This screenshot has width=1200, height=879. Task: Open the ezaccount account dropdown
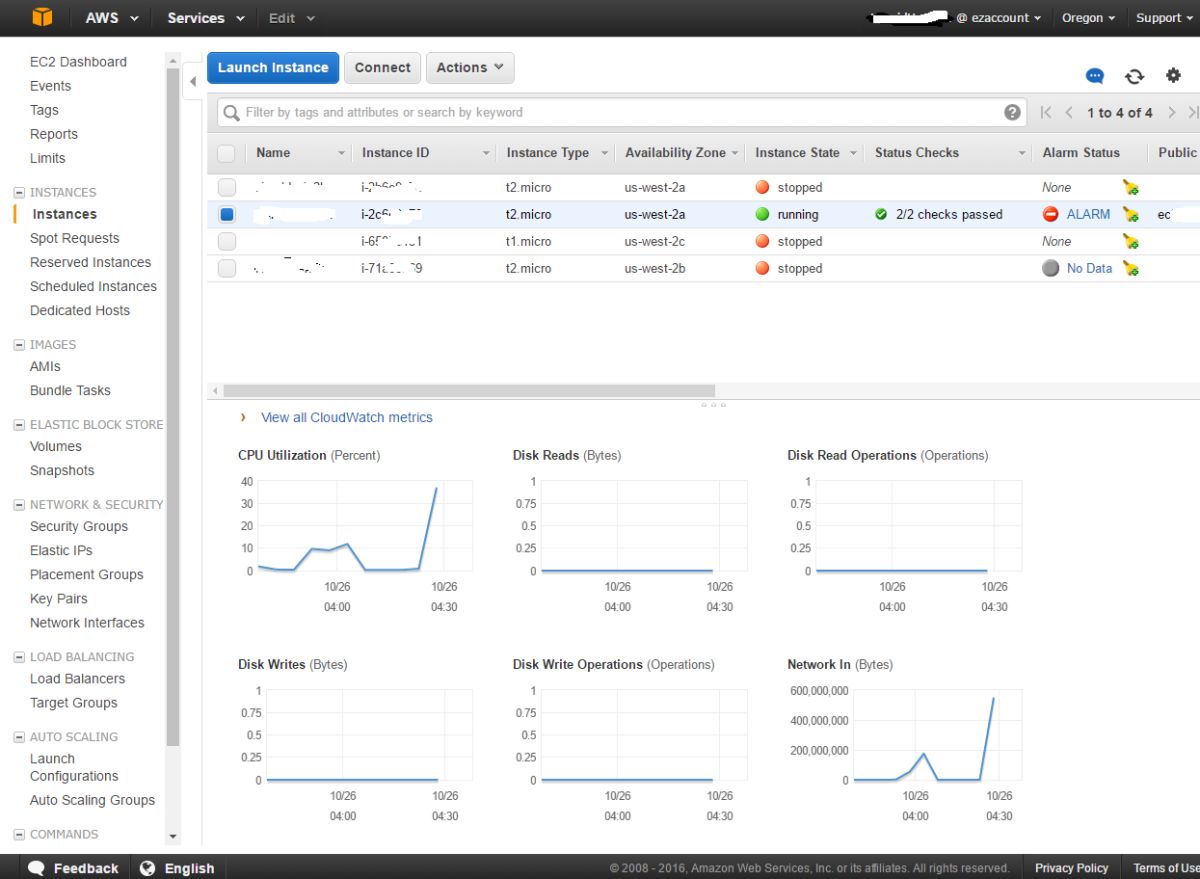point(998,18)
